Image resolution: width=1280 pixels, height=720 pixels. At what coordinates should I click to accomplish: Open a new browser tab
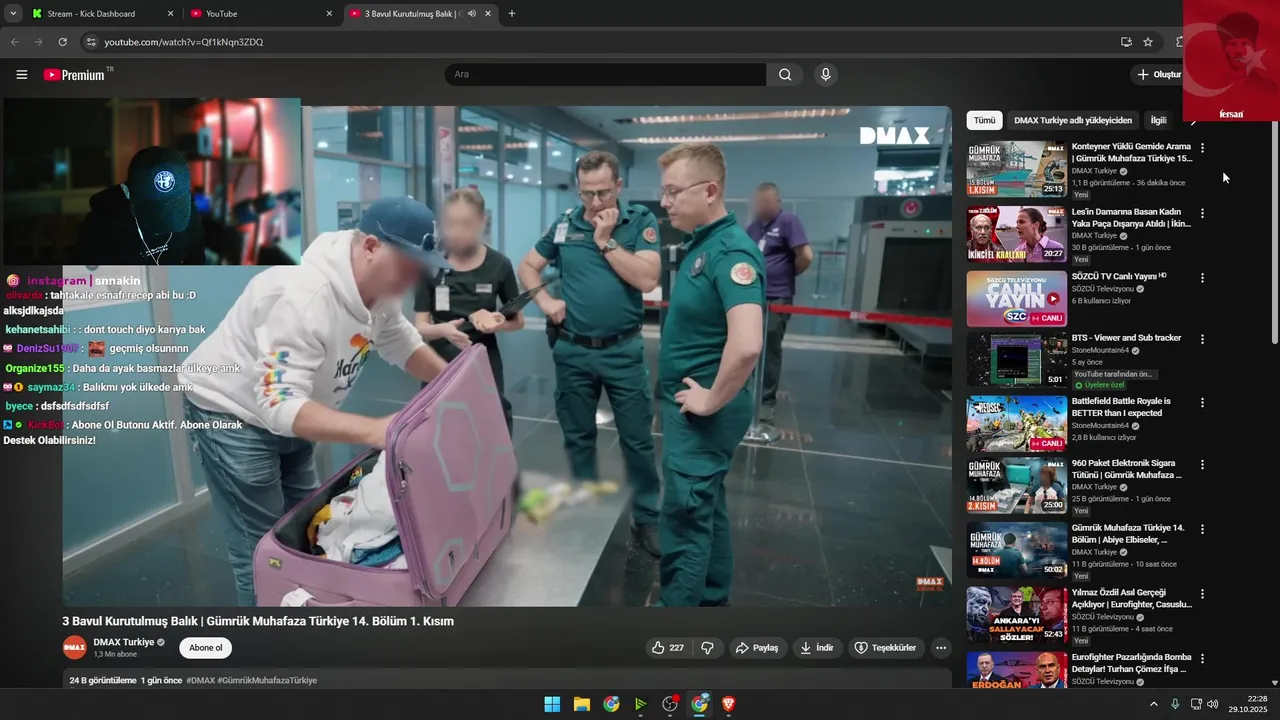pyautogui.click(x=512, y=14)
